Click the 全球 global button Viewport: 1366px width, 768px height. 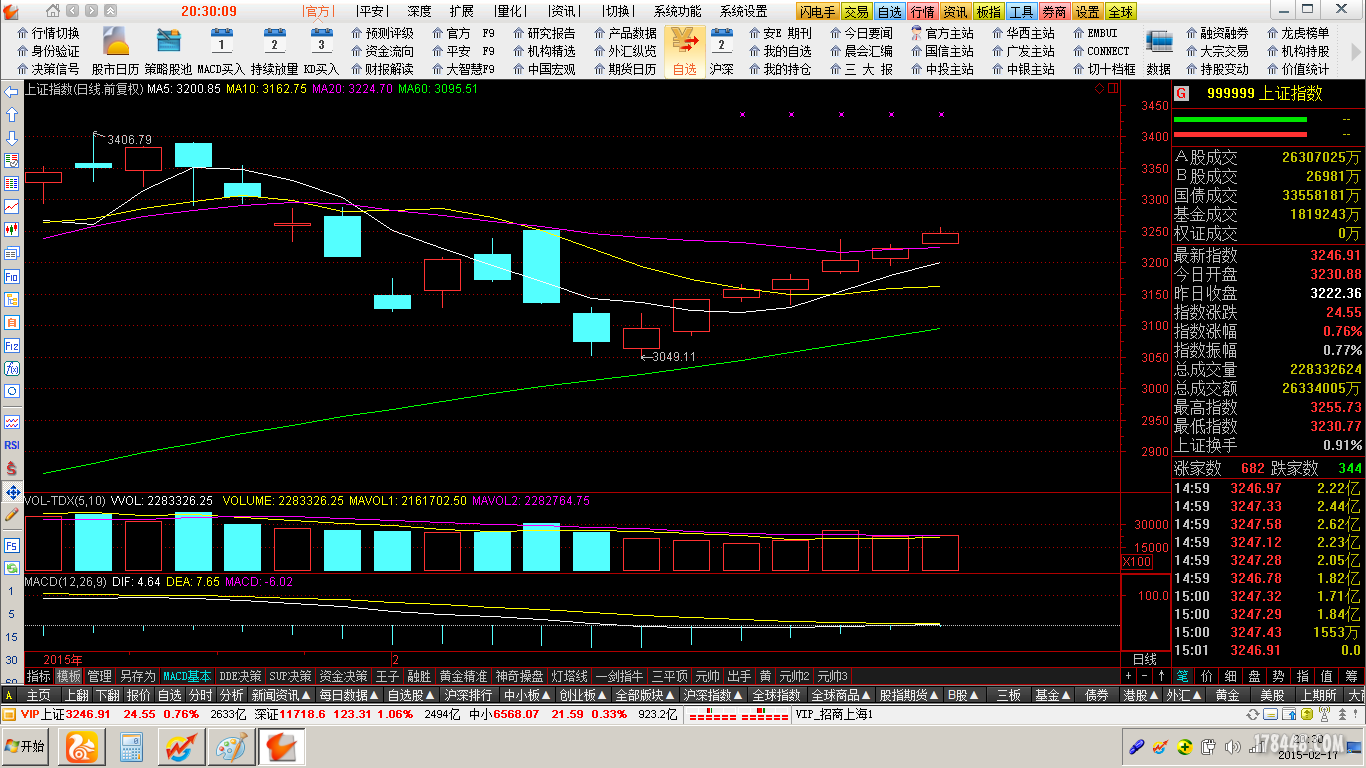click(1121, 12)
